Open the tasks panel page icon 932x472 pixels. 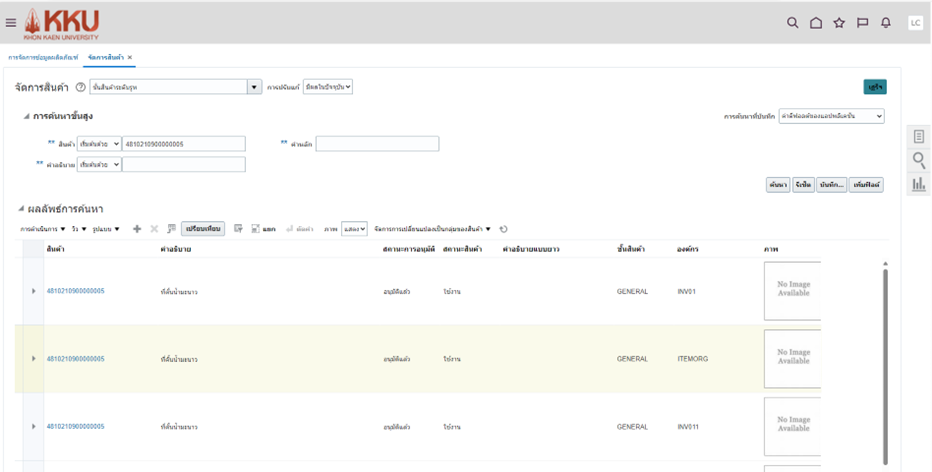(x=918, y=137)
